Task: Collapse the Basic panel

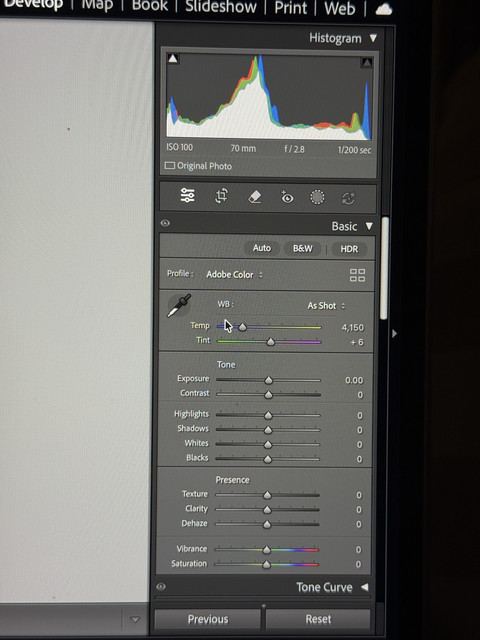Action: point(369,226)
